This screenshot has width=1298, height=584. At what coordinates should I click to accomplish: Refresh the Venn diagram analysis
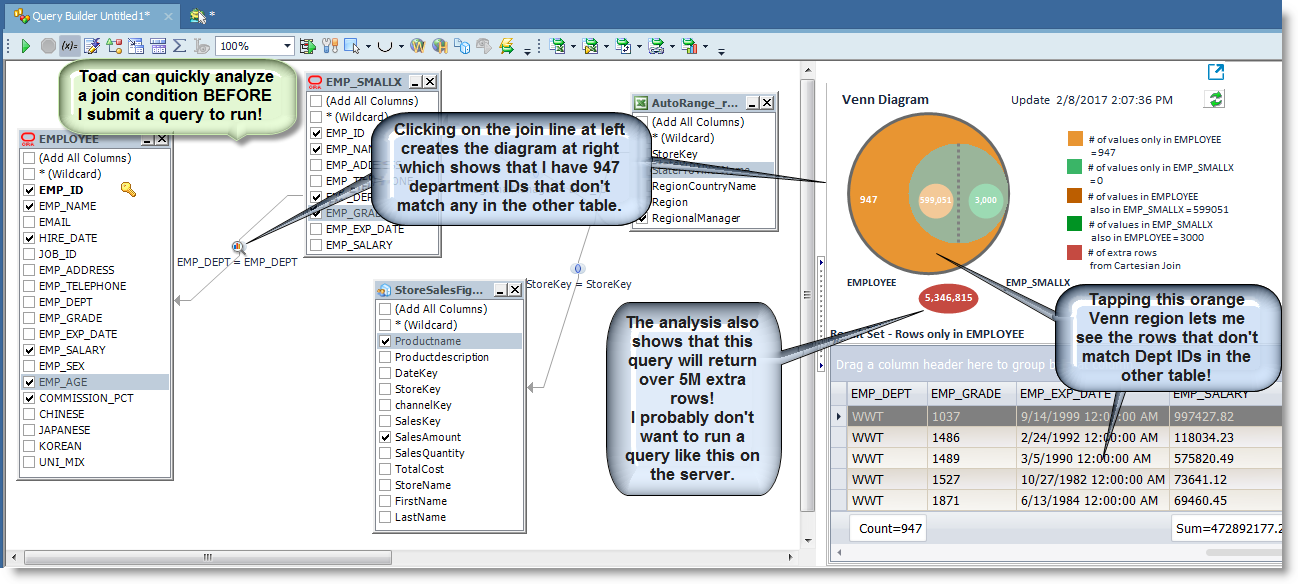(1216, 99)
